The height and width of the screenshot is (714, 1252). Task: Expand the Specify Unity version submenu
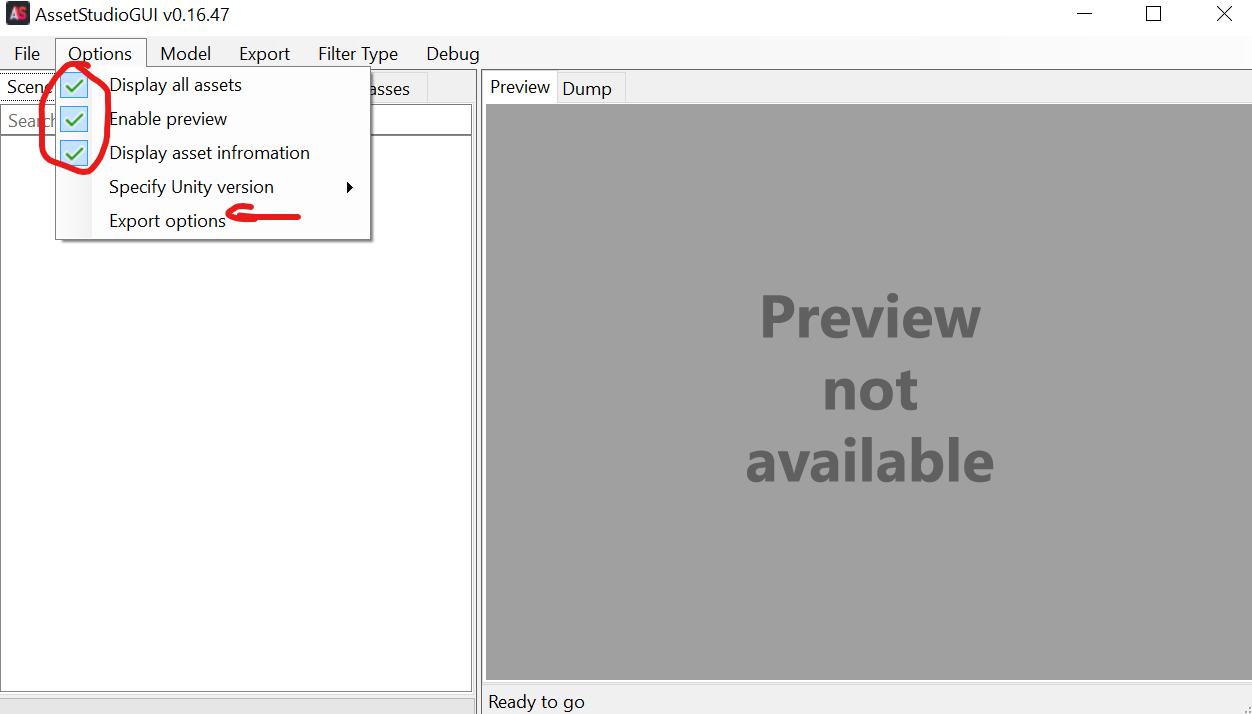coord(214,187)
